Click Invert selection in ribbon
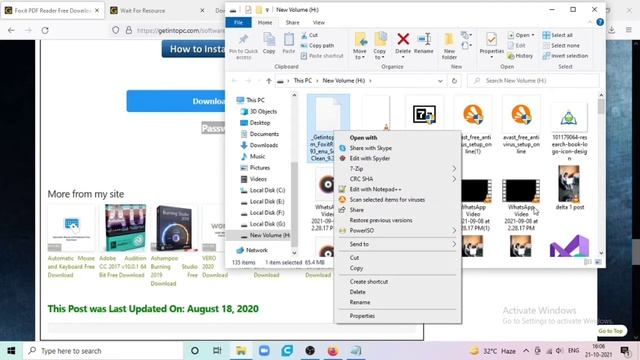The width and height of the screenshot is (640, 360). (x=565, y=56)
